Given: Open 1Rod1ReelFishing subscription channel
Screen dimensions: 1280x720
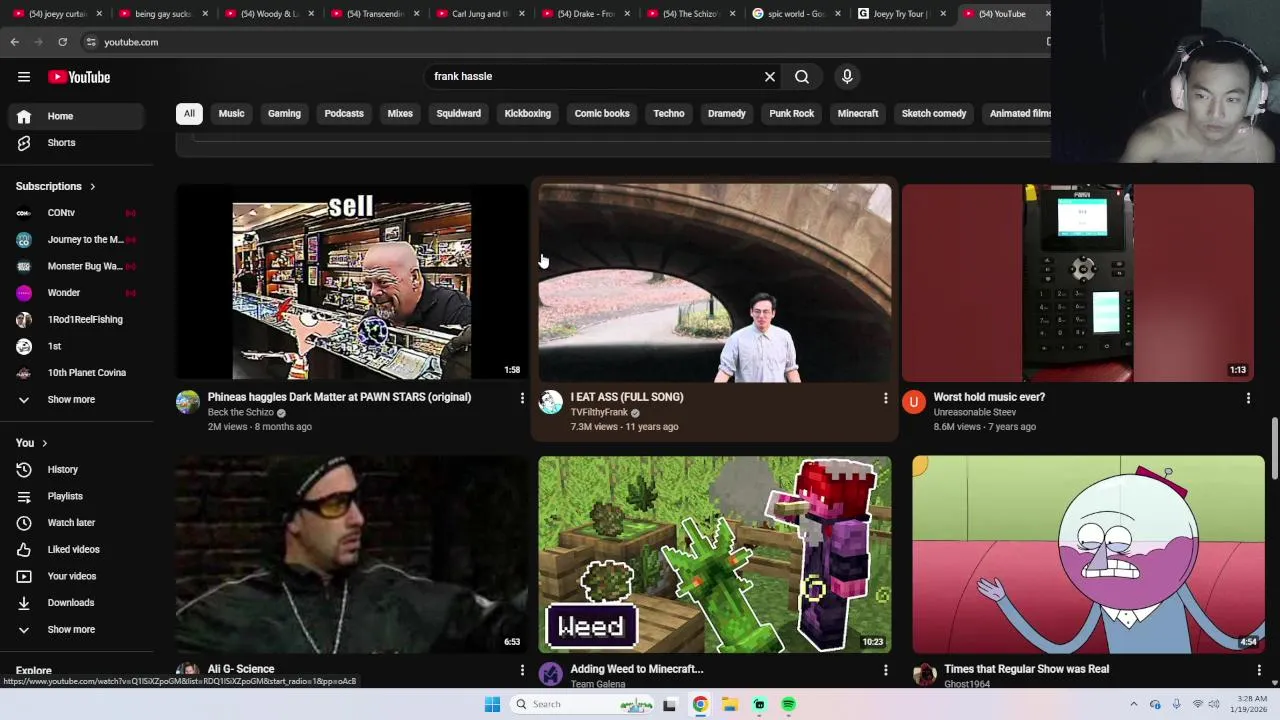Looking at the screenshot, I should (78, 320).
